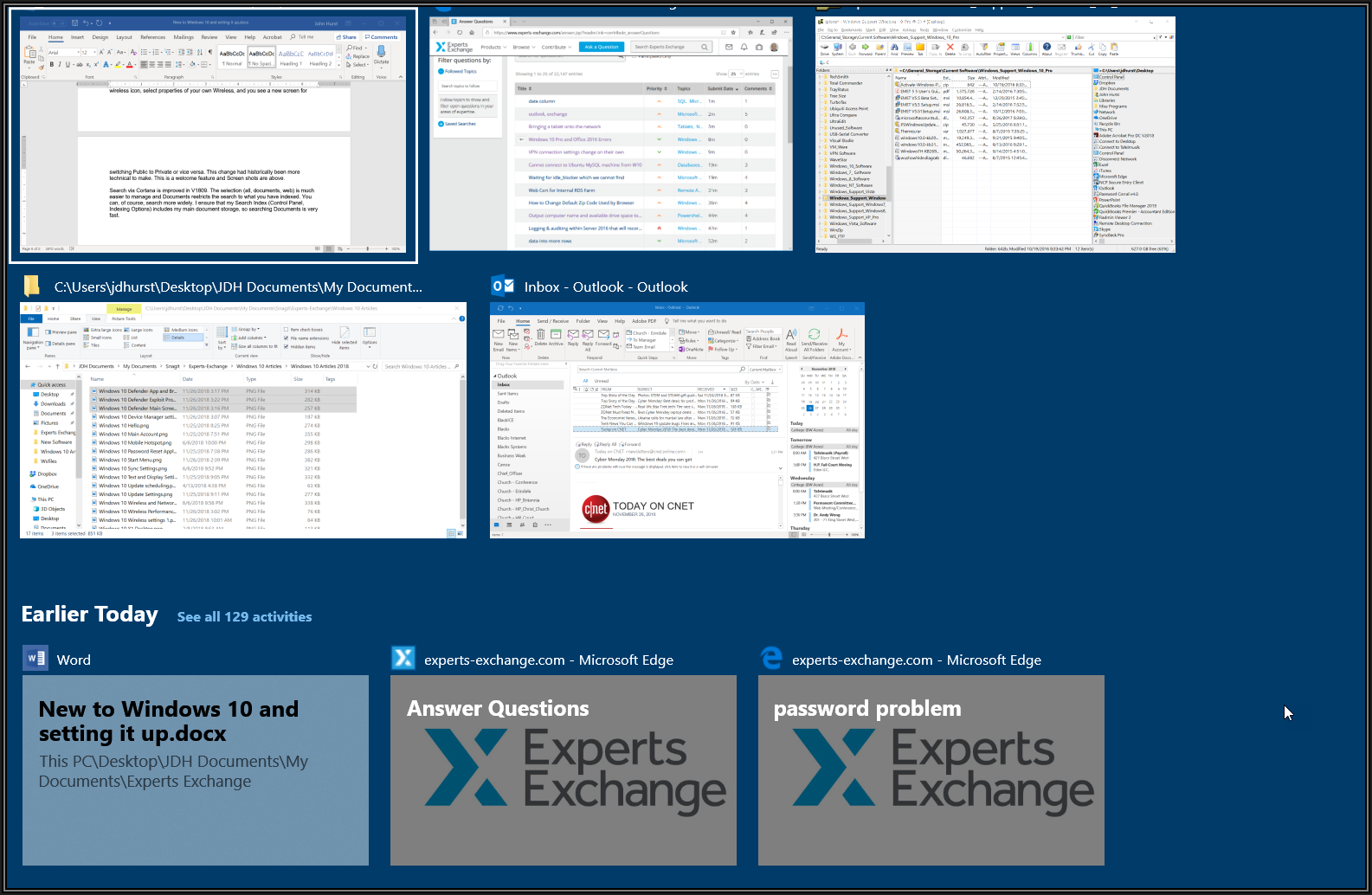Open the Group by dropdown in File Explorer
Viewport: 1372px width, 895px height.
click(246, 330)
